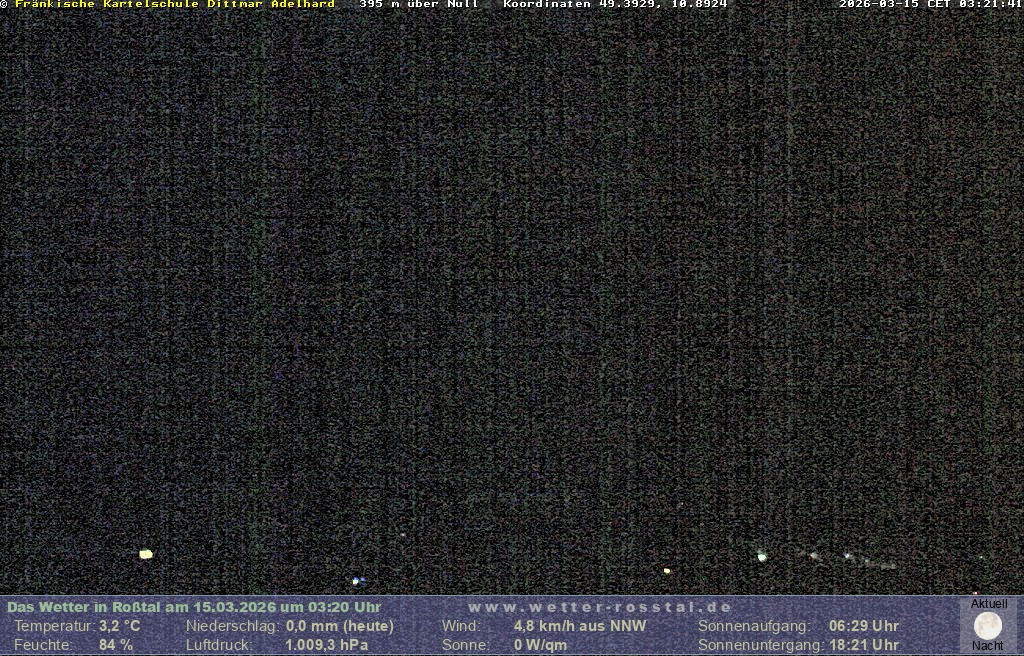
Task: Click the greenish-white light at lower right
Action: click(762, 556)
